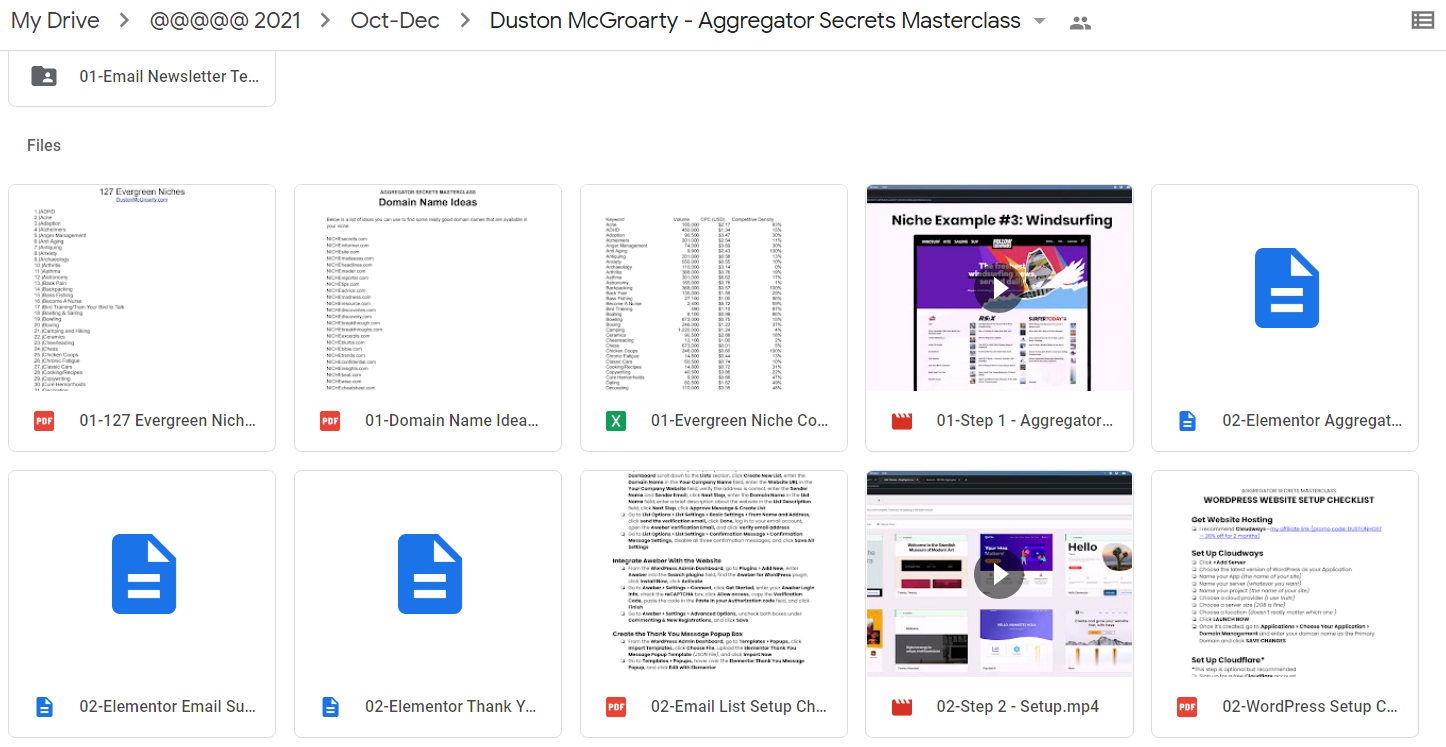Open the Oct-Dec breadcrumb folder
Screen dimensions: 1446x747
click(x=395, y=21)
